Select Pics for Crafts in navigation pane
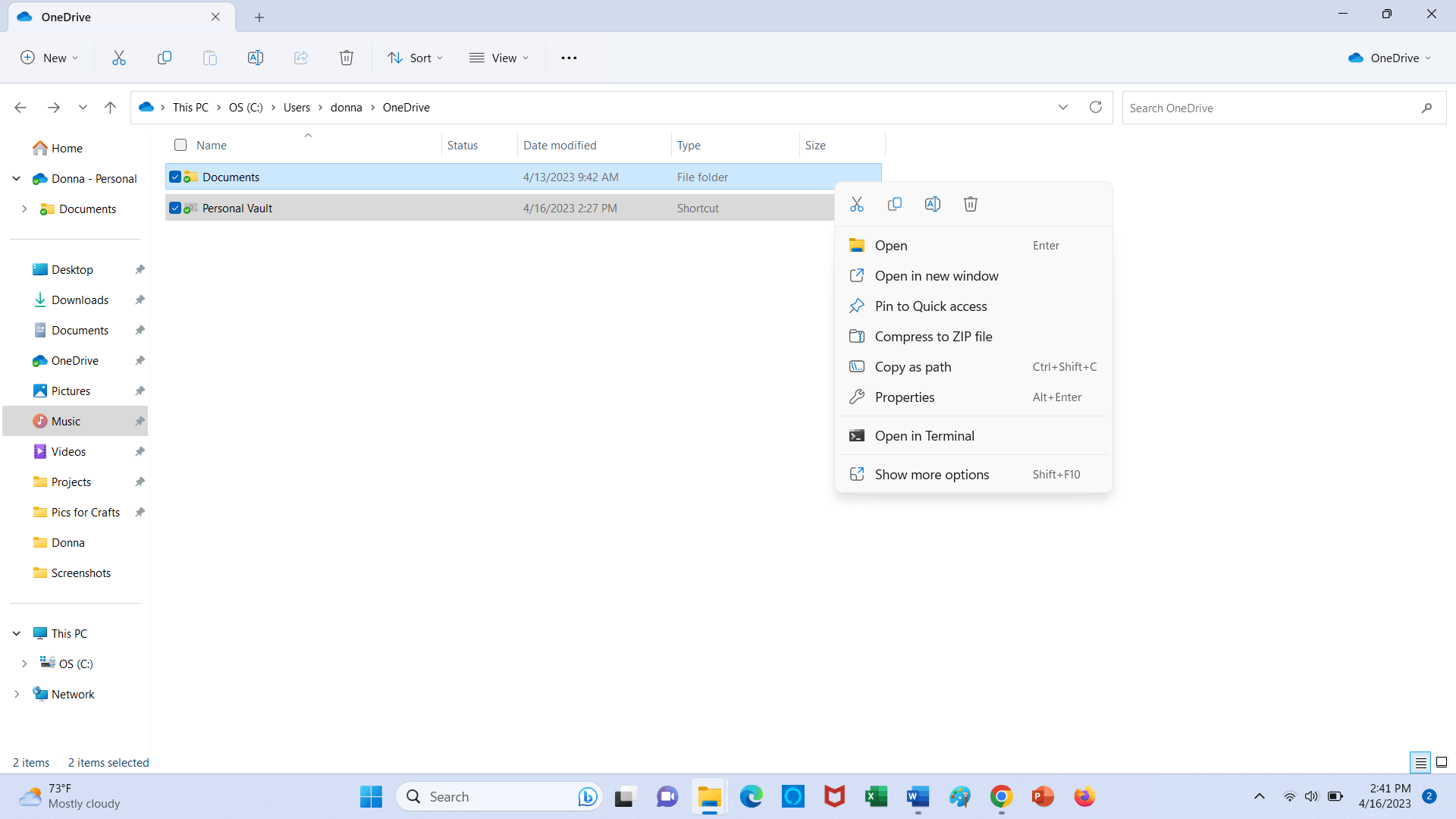 click(x=86, y=512)
